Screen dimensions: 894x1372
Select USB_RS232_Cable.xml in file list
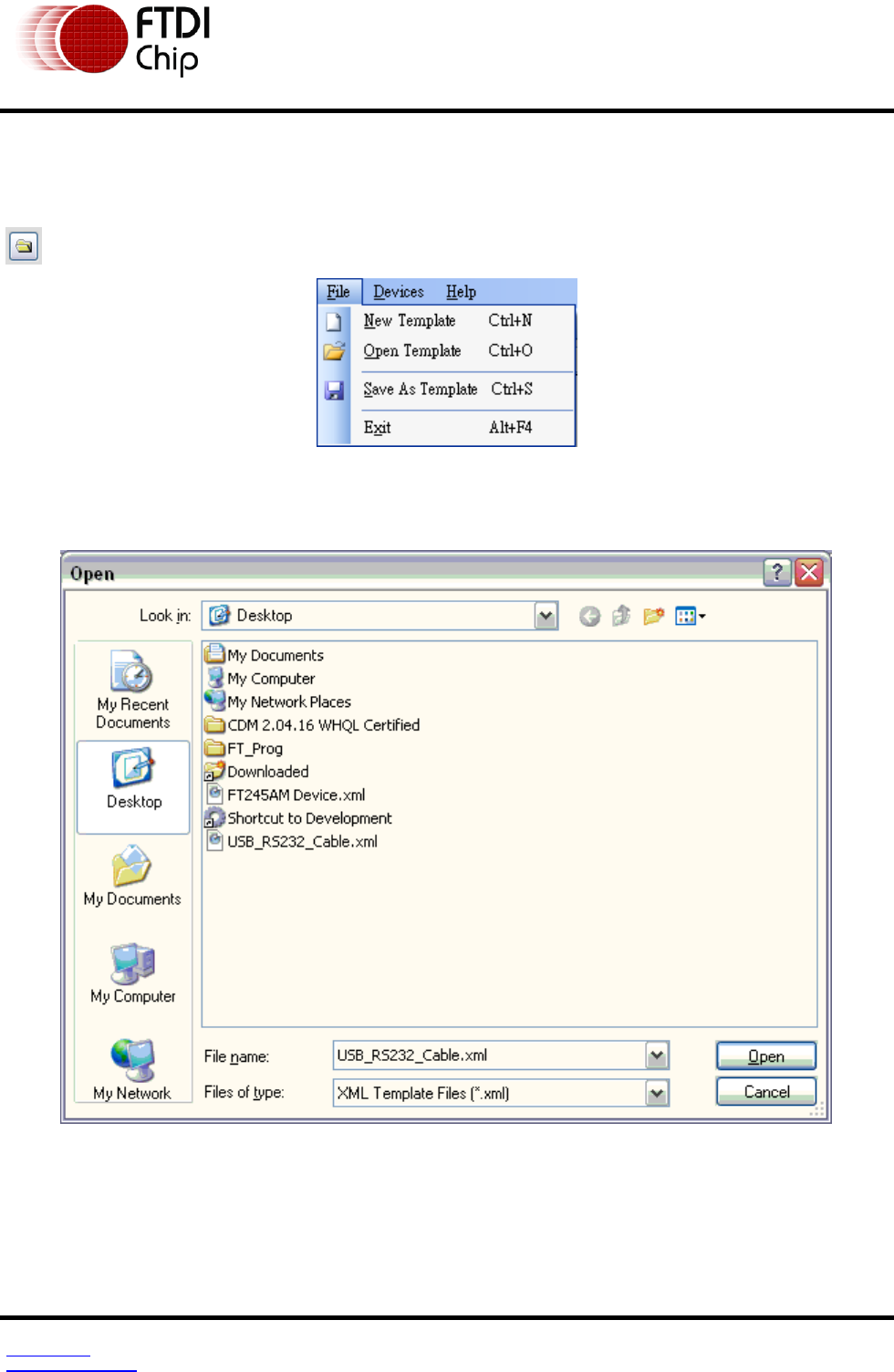click(x=292, y=842)
